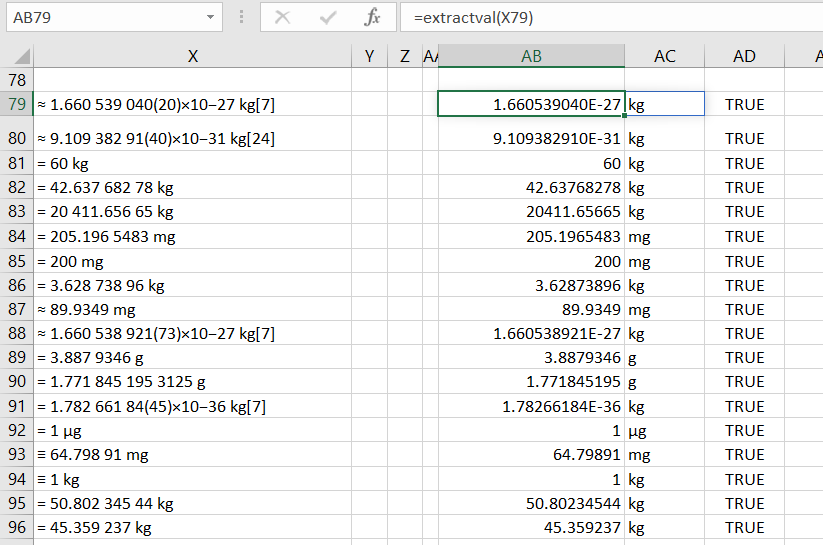Click cell containing 9.109382910E-31

tap(531, 139)
